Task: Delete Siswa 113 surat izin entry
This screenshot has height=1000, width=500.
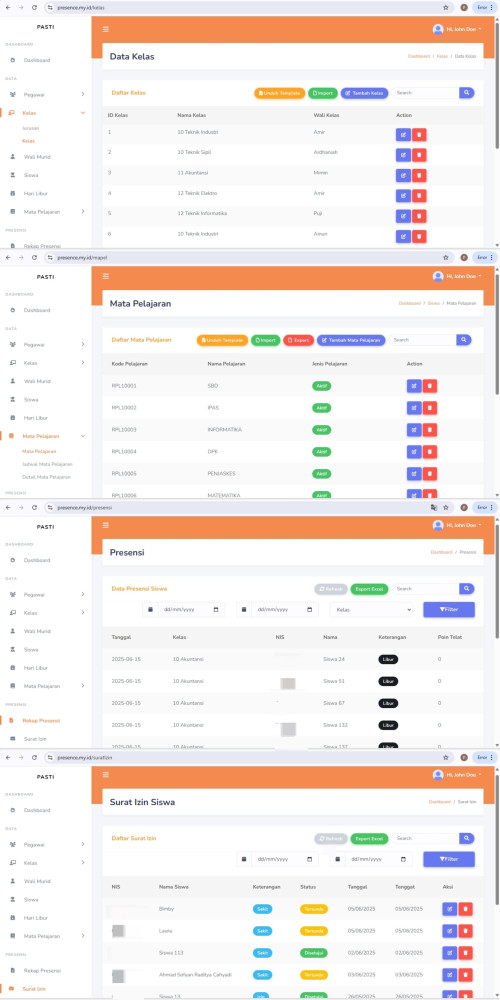Action: point(466,953)
